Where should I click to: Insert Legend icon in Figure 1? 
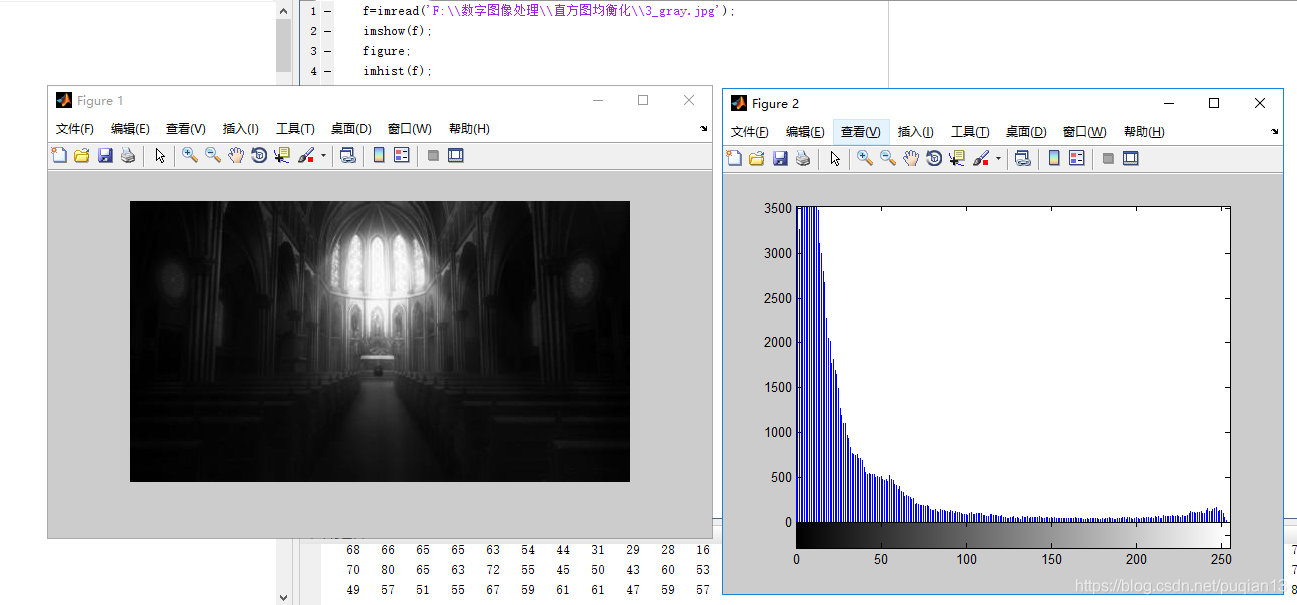point(402,155)
